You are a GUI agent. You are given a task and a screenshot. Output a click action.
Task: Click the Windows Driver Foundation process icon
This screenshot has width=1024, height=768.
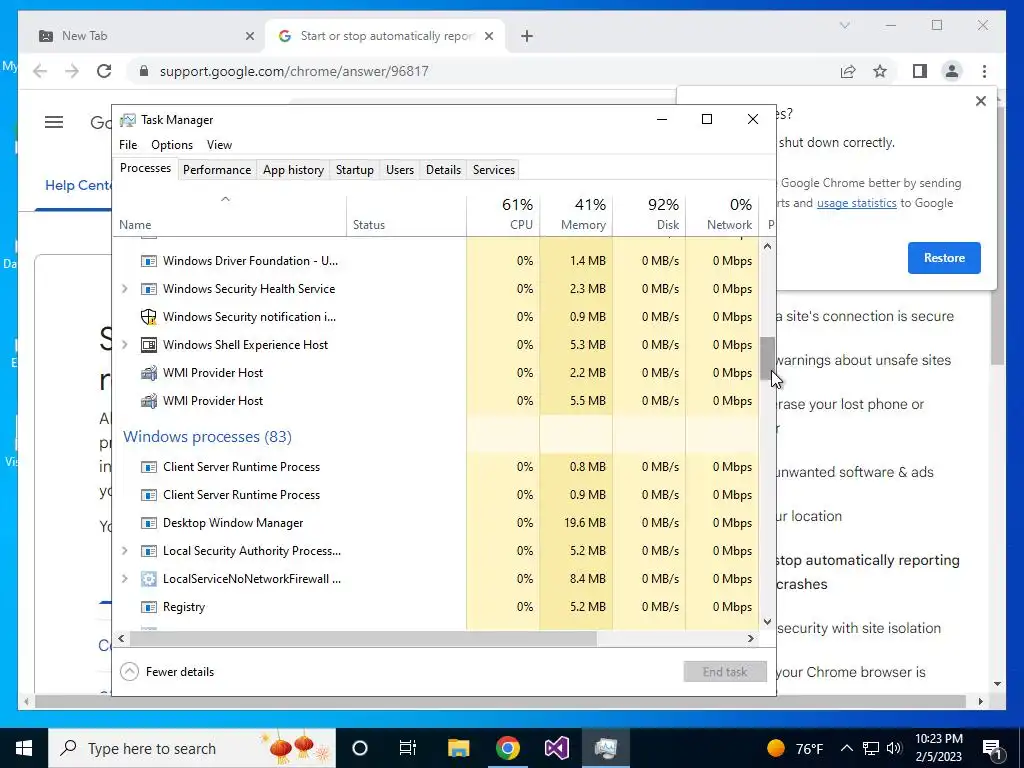pos(149,261)
